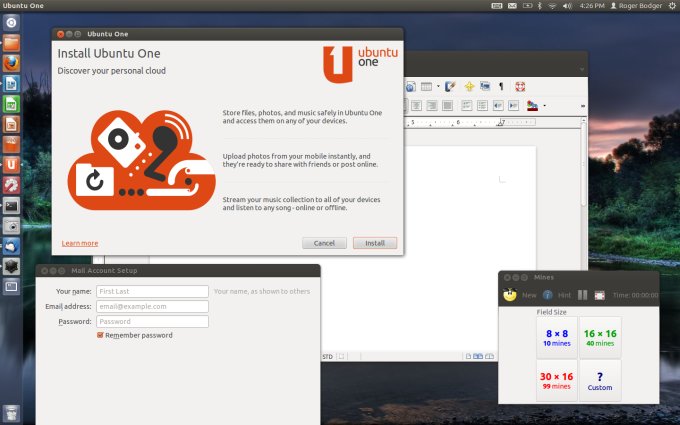Open the Workspace Switcher launcher icon
680x425 pixels.
click(x=11, y=287)
